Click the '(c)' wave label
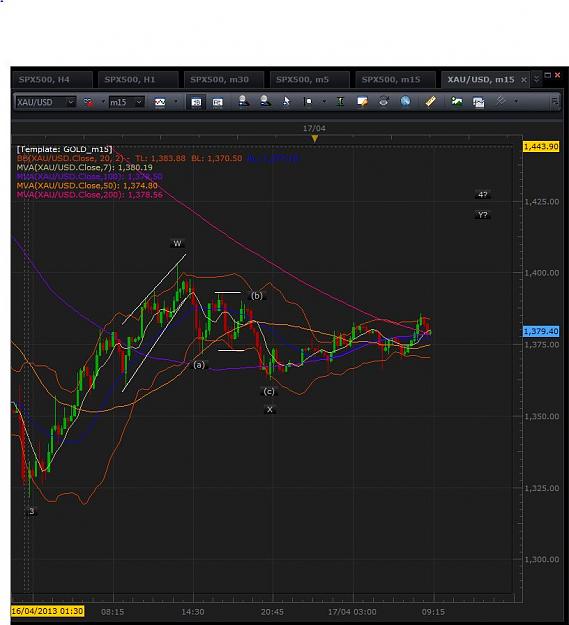The image size is (569, 625). point(269,391)
